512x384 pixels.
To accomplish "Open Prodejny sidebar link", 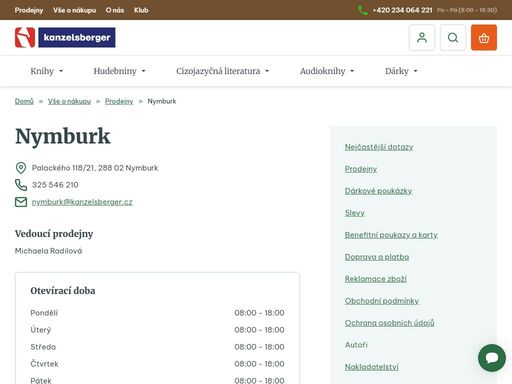I will [x=361, y=169].
